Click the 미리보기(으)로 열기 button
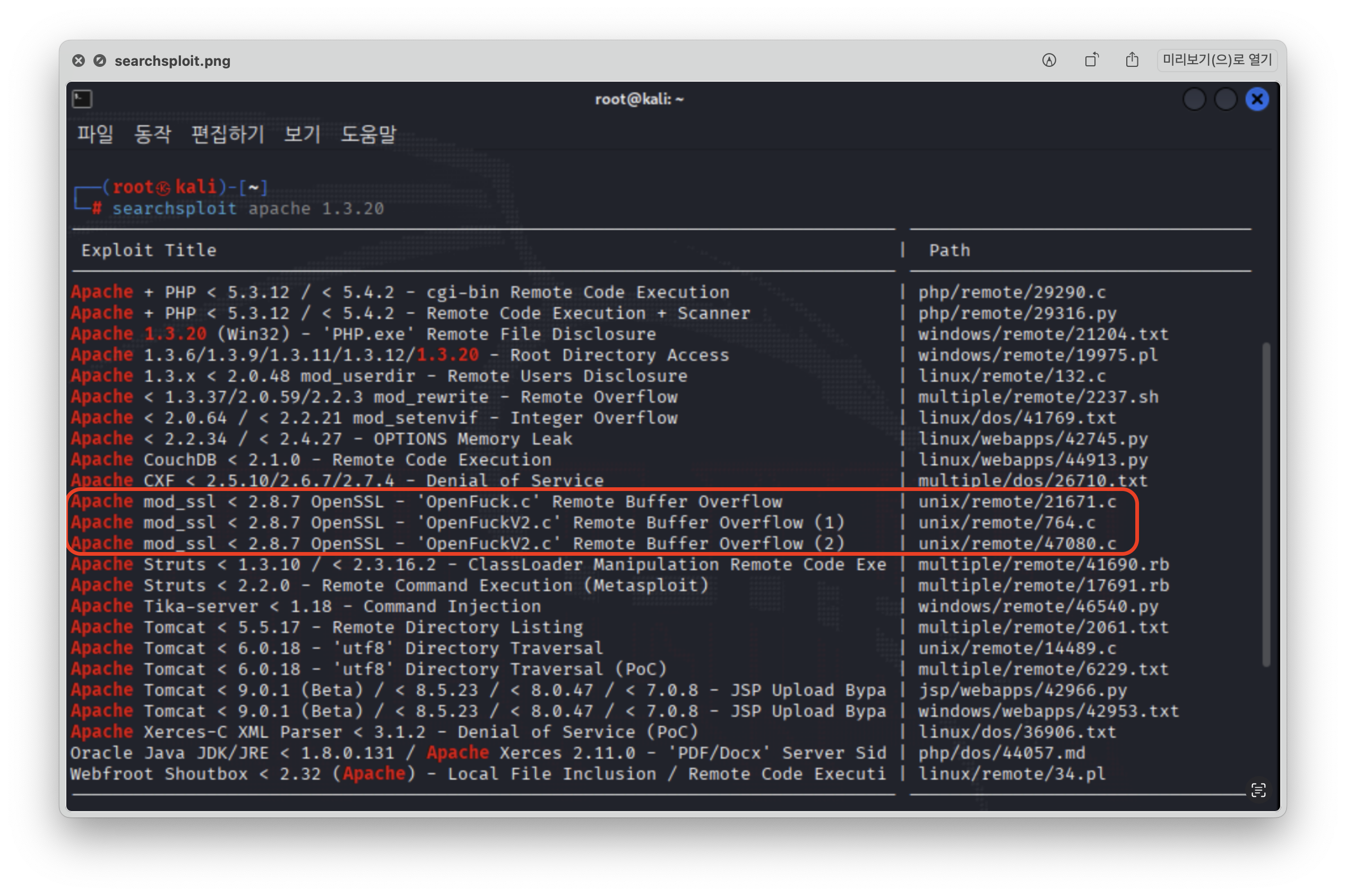The image size is (1346, 896). click(1217, 60)
